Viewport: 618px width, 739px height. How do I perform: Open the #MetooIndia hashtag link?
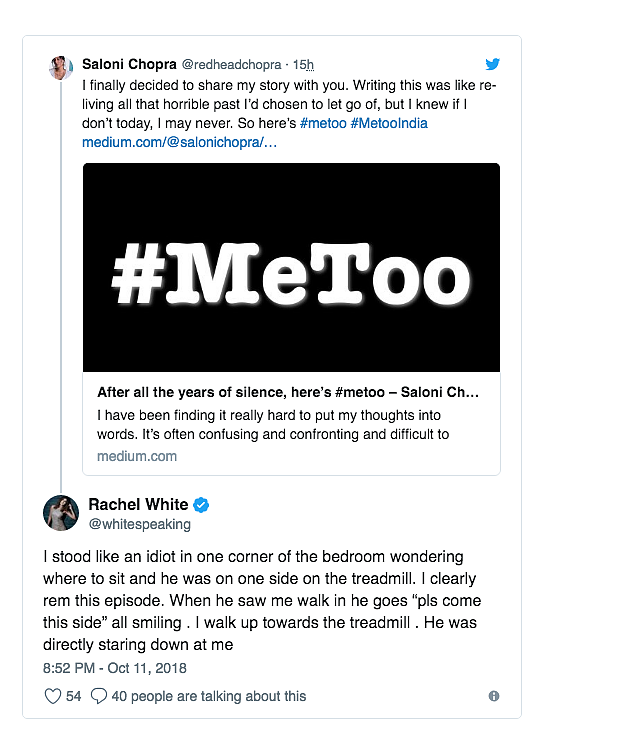pos(389,123)
